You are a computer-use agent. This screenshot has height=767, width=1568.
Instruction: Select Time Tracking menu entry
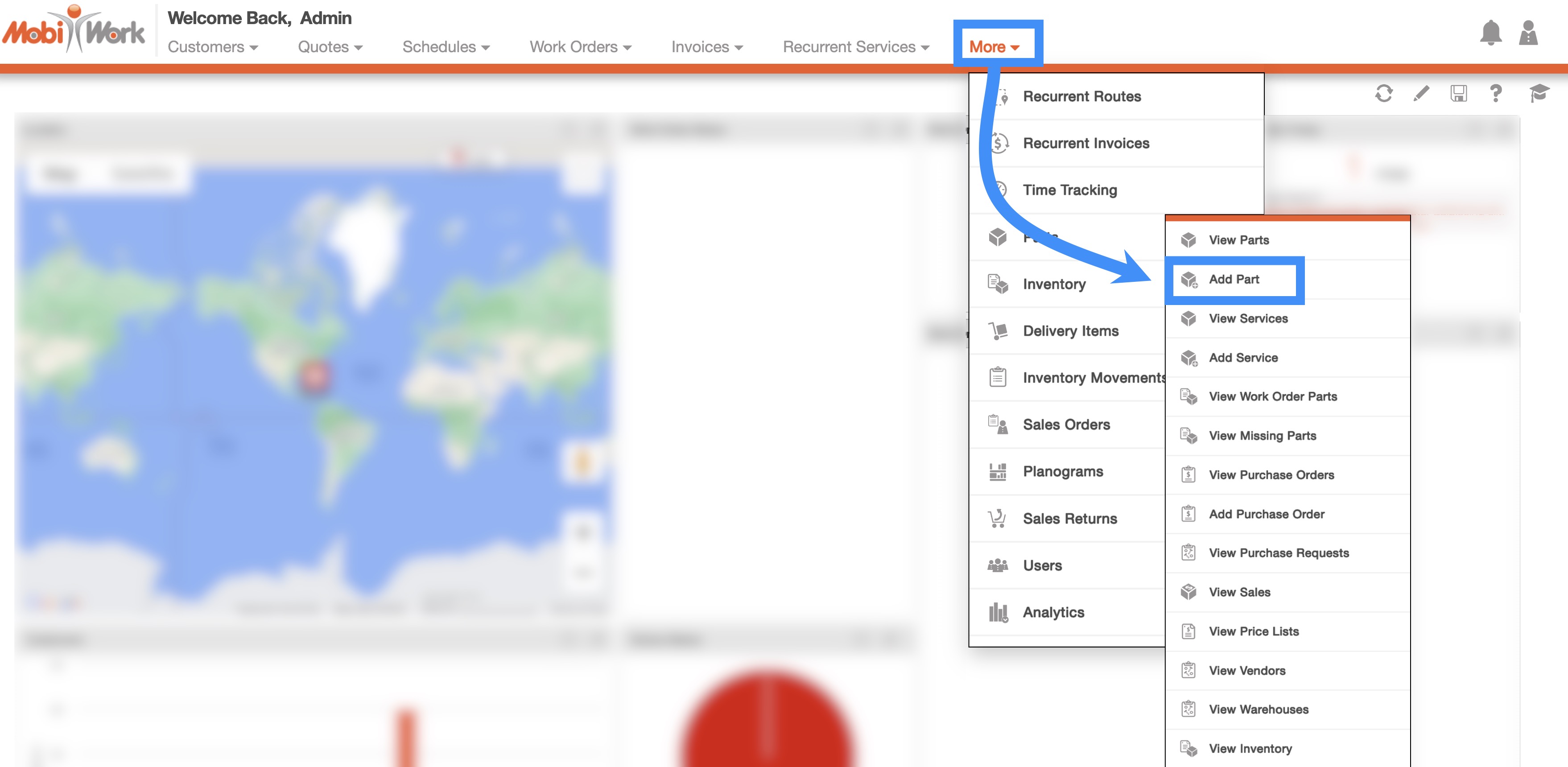pos(1069,190)
